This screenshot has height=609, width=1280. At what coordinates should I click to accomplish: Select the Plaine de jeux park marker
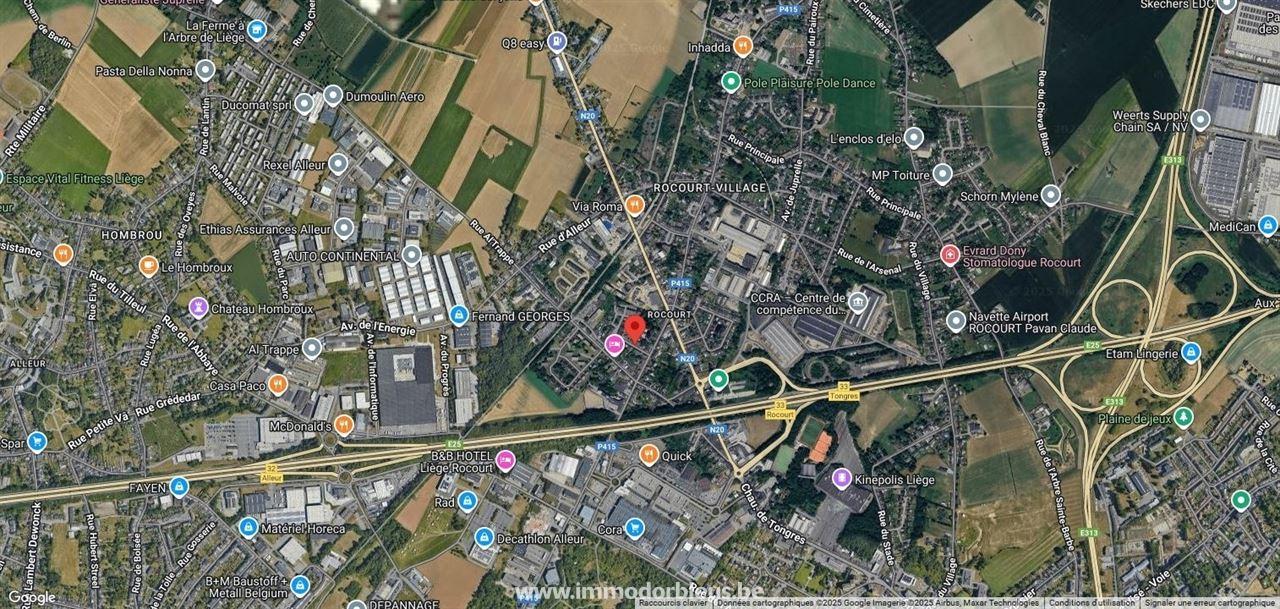click(1183, 417)
